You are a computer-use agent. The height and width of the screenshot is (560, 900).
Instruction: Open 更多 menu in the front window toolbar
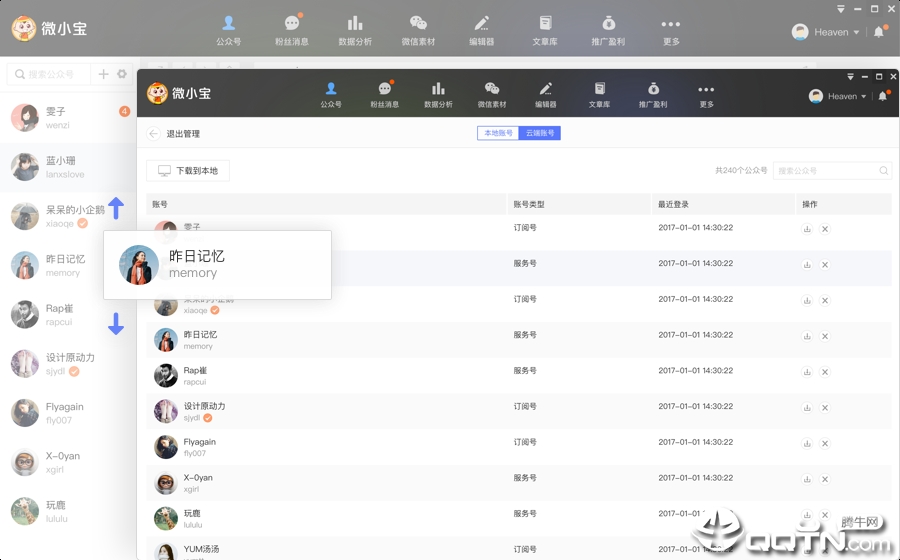[707, 95]
